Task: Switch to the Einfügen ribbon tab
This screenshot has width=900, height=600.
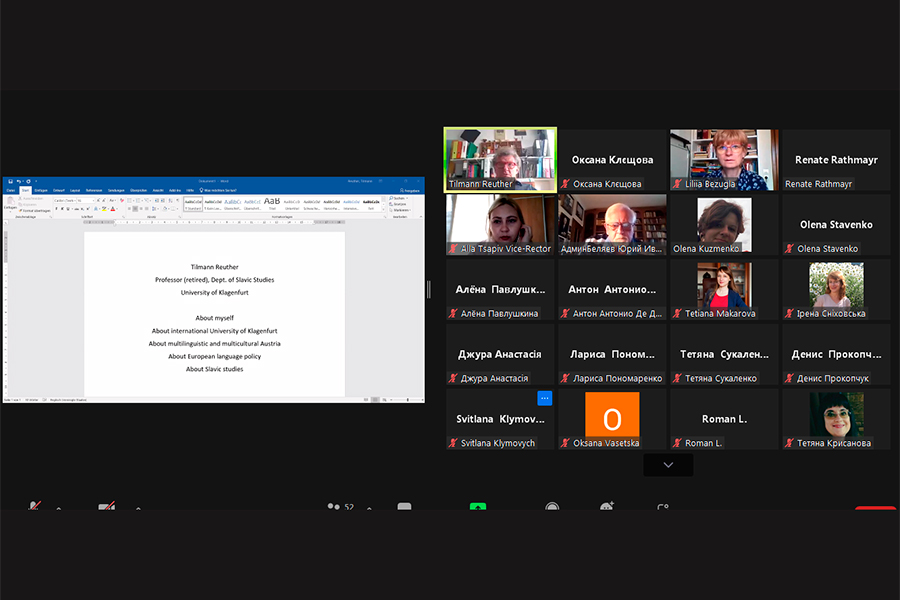Action: 41,190
